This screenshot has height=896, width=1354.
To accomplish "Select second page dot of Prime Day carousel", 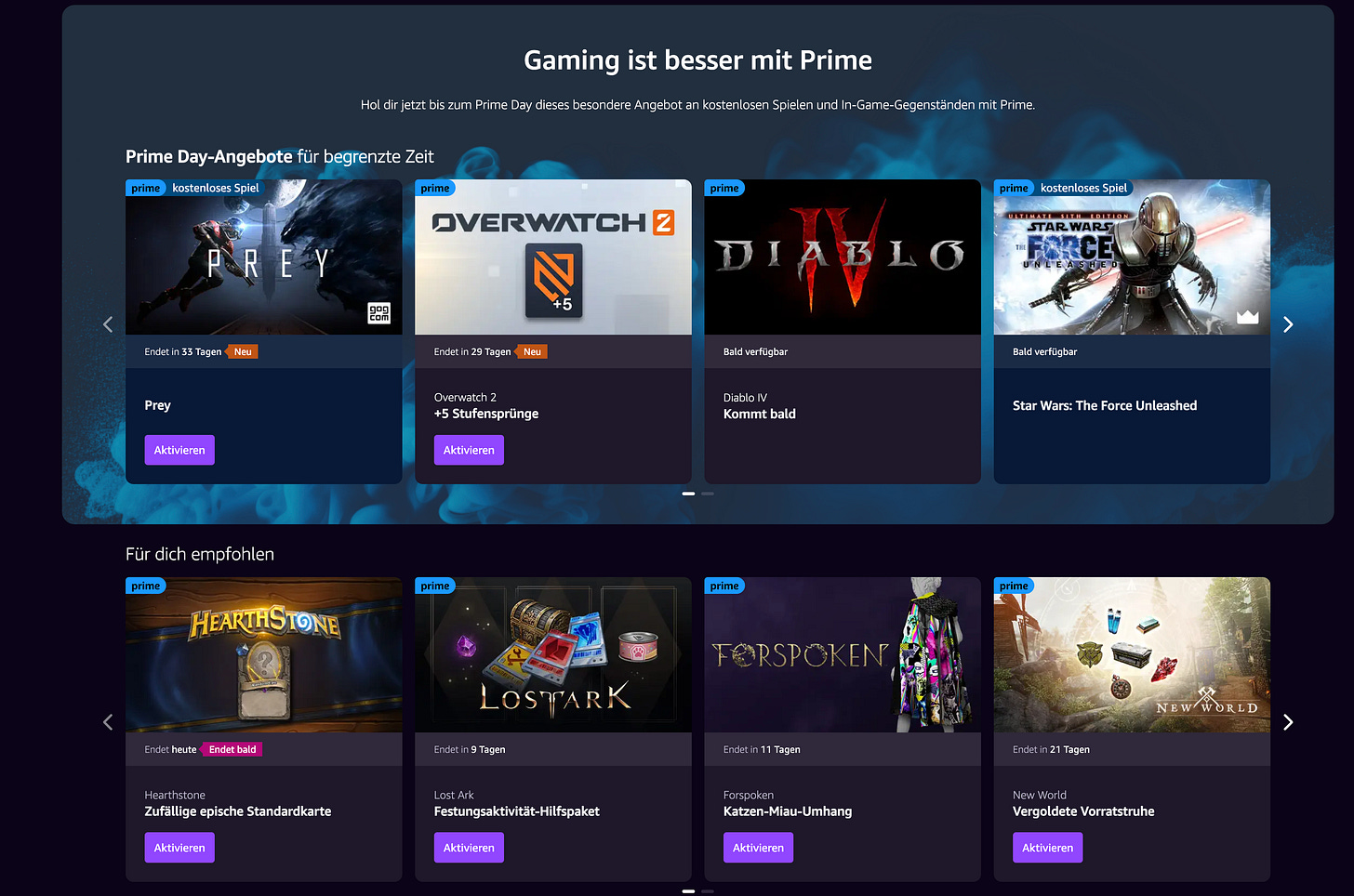I will tap(708, 494).
